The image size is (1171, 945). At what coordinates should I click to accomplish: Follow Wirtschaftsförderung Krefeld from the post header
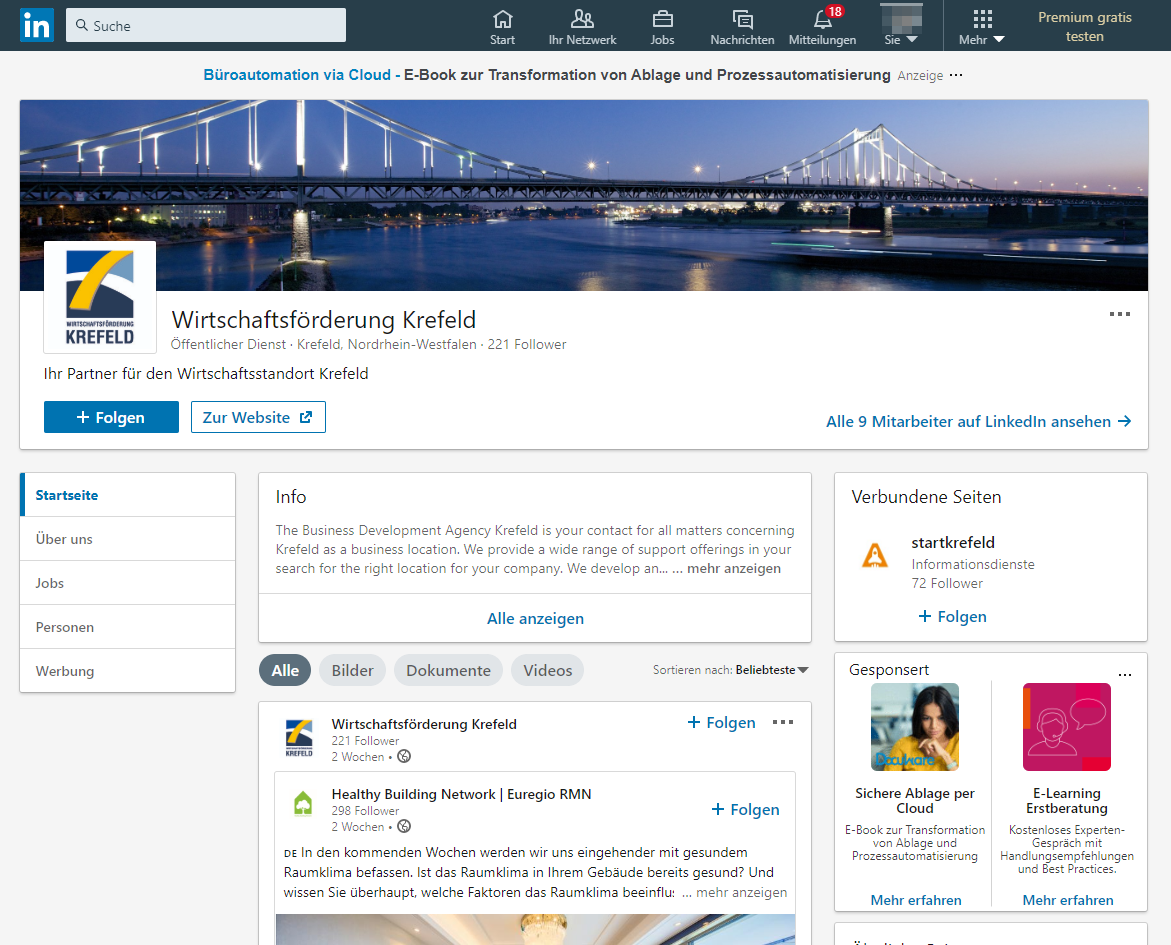tap(721, 722)
